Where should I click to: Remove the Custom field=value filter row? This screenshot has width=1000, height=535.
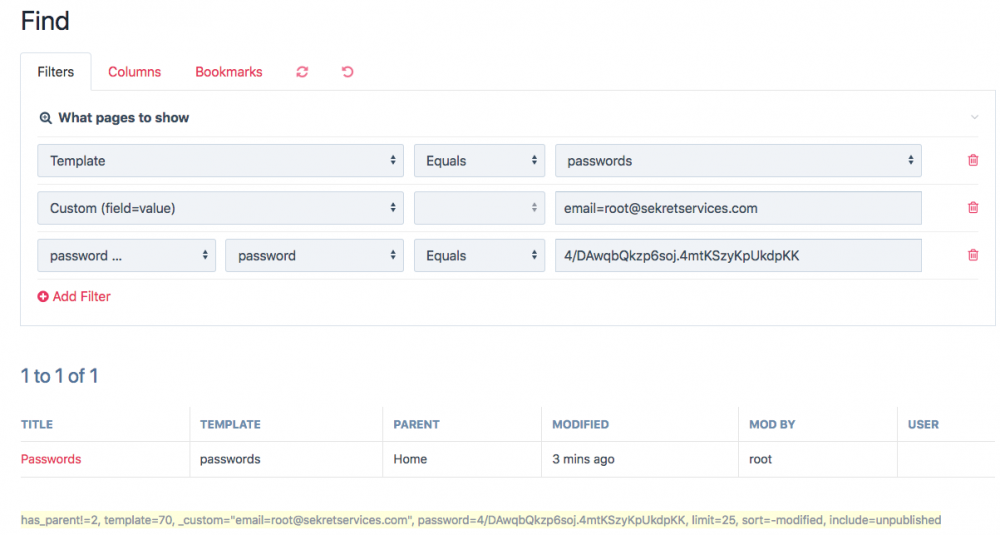973,208
